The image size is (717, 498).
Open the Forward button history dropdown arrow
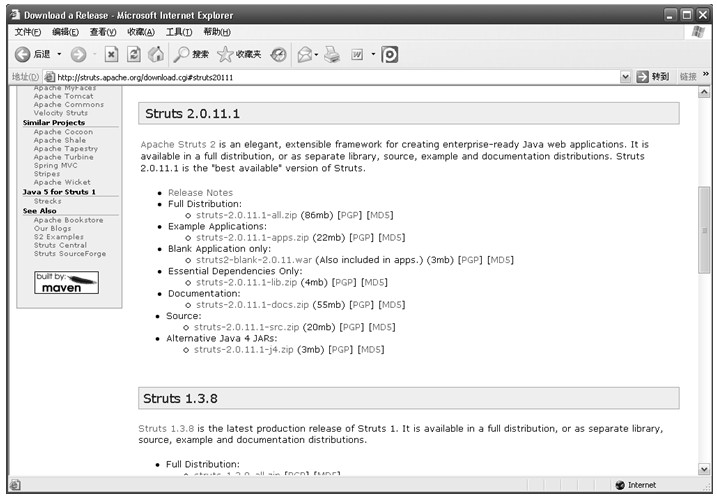click(95, 54)
